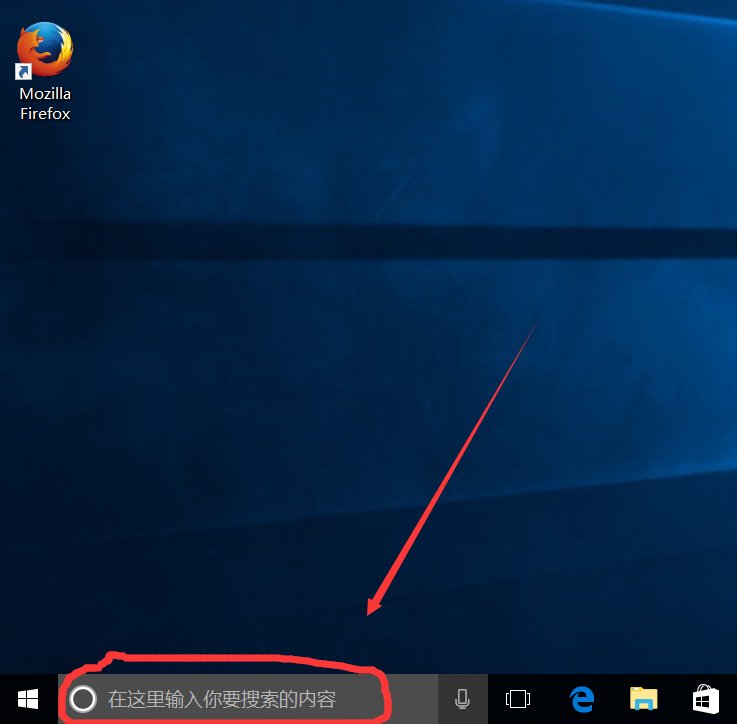The width and height of the screenshot is (737, 724).
Task: Open the Windows Start menu
Action: coord(28,699)
